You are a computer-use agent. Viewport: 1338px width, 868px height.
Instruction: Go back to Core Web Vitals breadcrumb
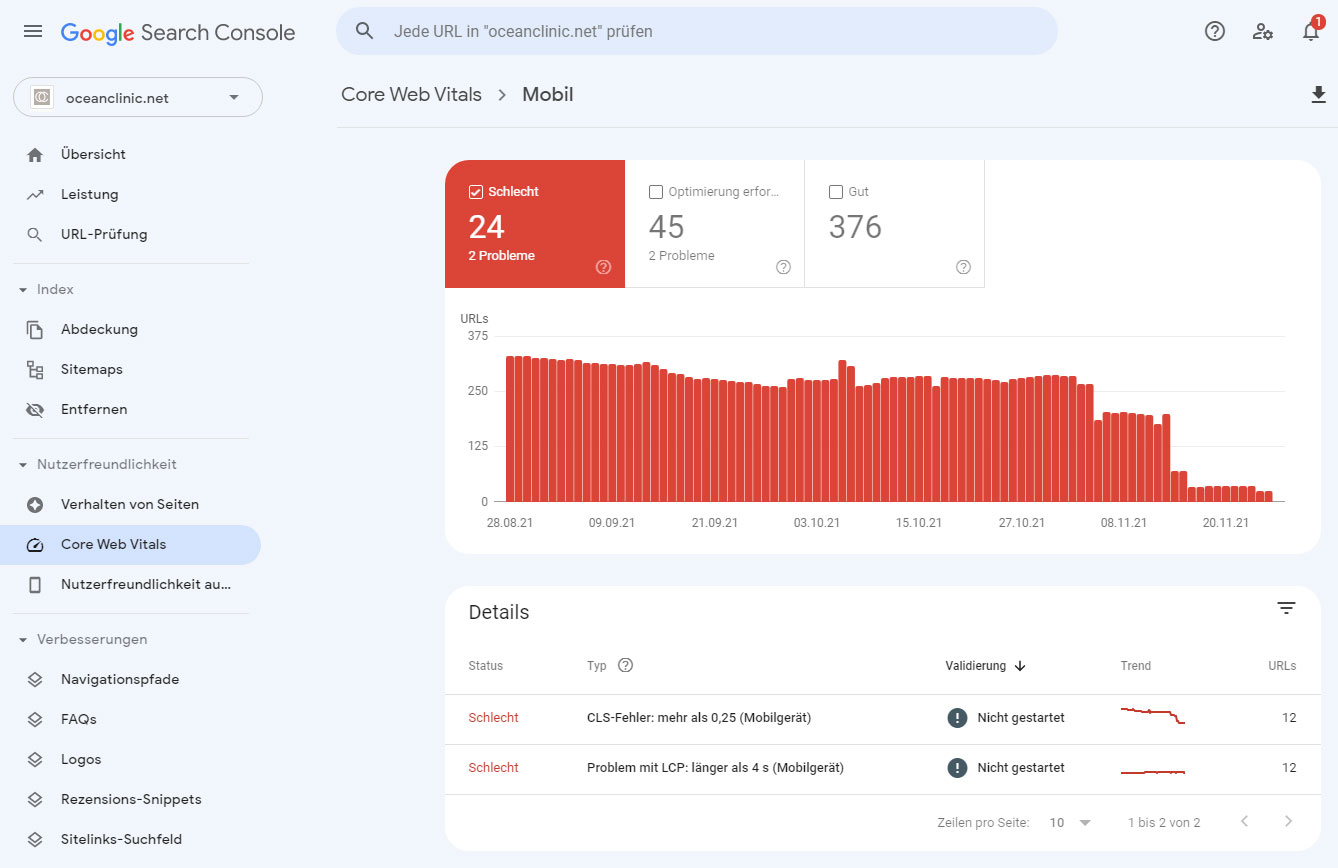pyautogui.click(x=411, y=95)
